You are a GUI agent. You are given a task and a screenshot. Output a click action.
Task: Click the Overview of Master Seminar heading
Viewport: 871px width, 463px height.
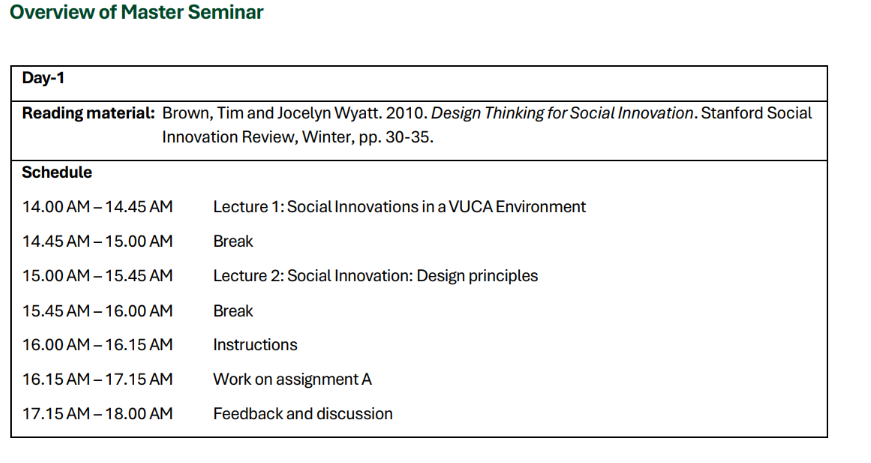[137, 12]
